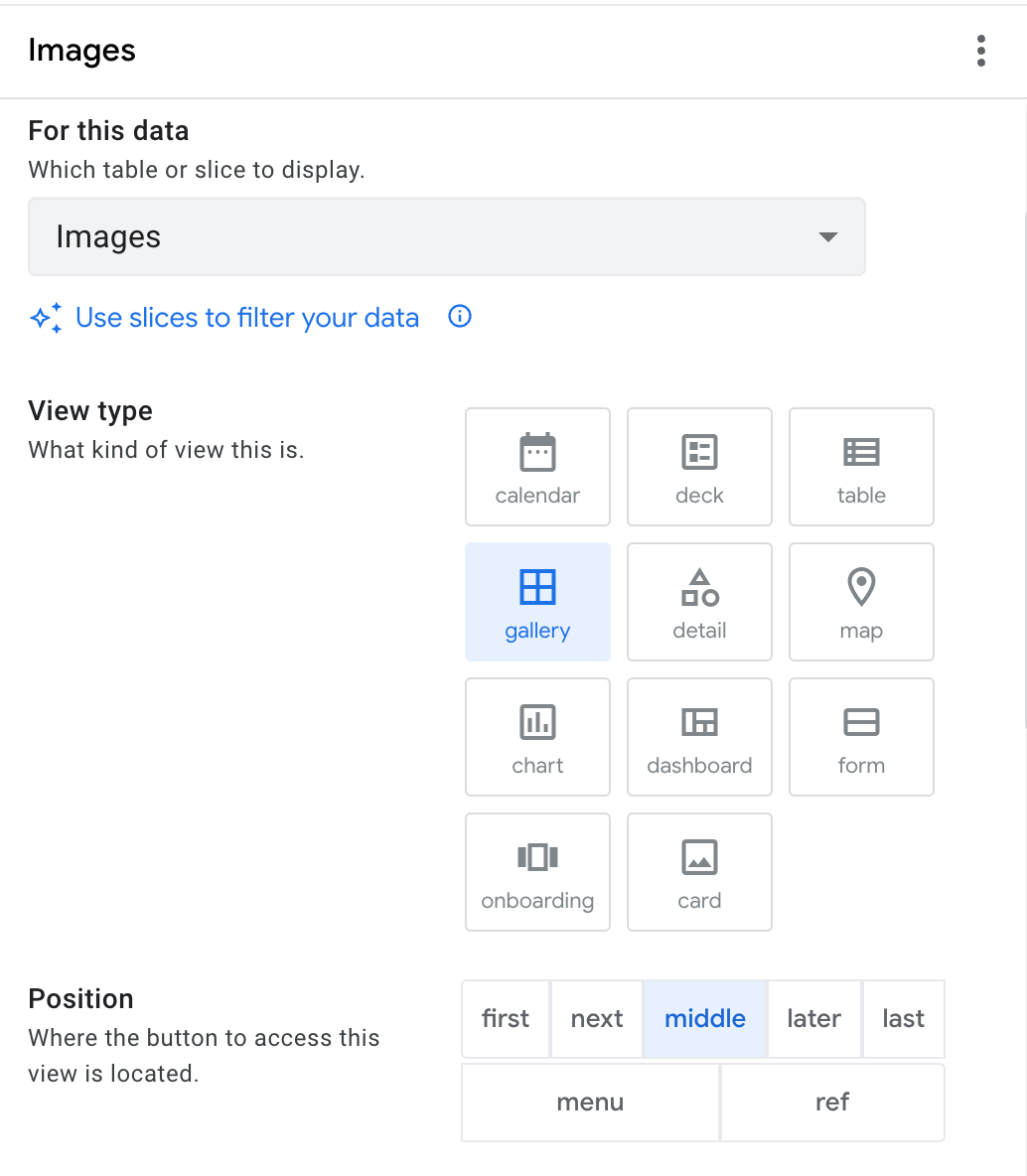Viewport: 1027px width, 1176px height.
Task: Set position to next
Action: tap(597, 1019)
